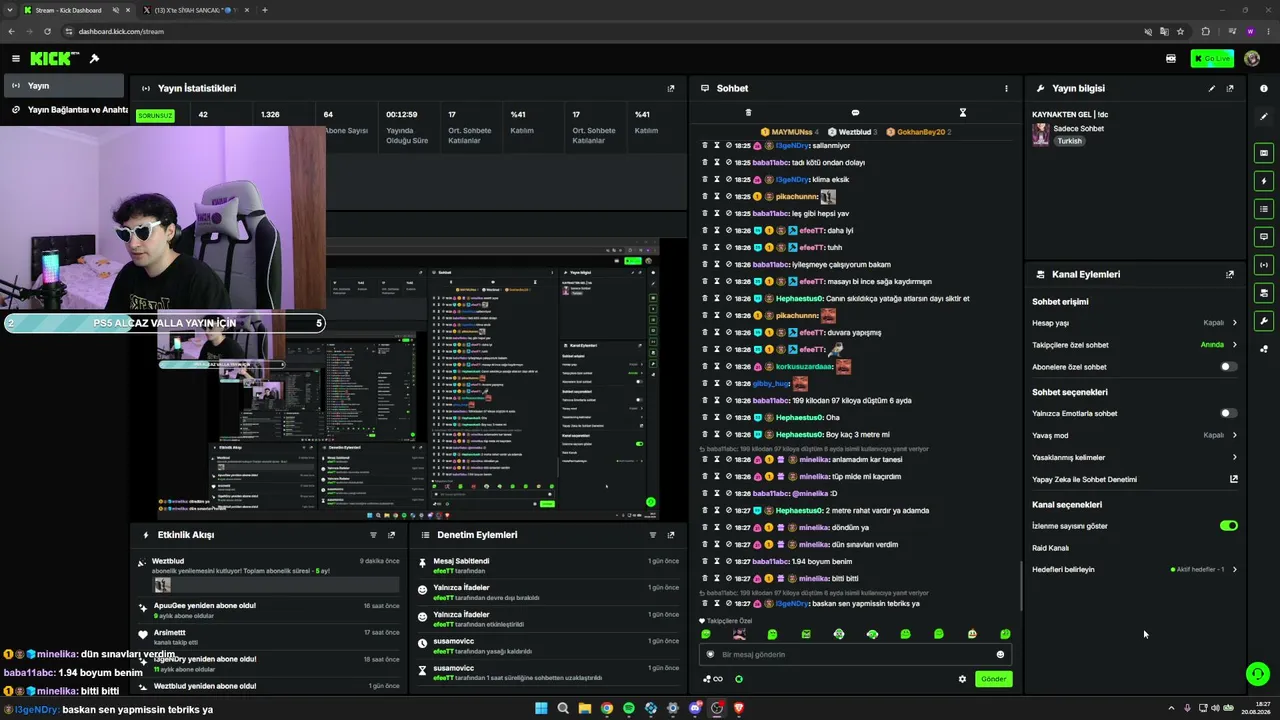This screenshot has height=720, width=1280.
Task: Edit stream info with the pencil icon
Action: coord(1212,88)
